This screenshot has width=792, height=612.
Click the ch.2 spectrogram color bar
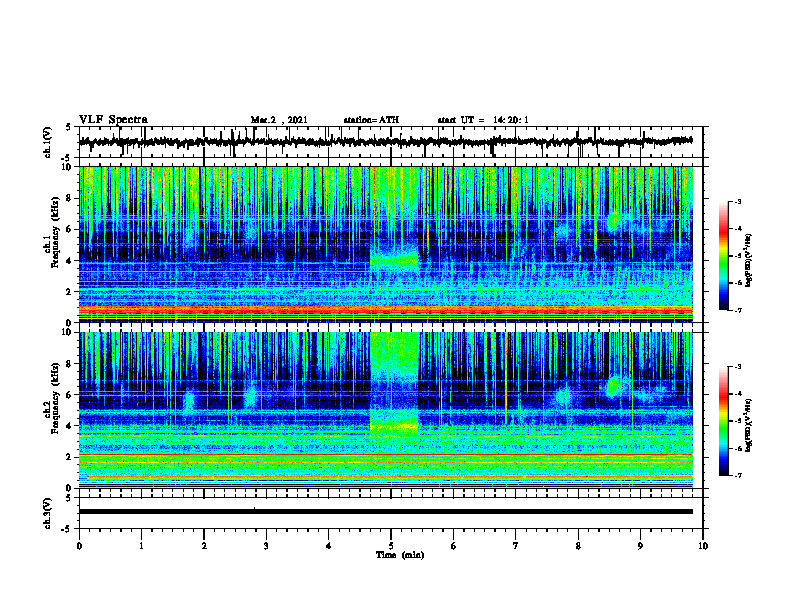(x=723, y=421)
